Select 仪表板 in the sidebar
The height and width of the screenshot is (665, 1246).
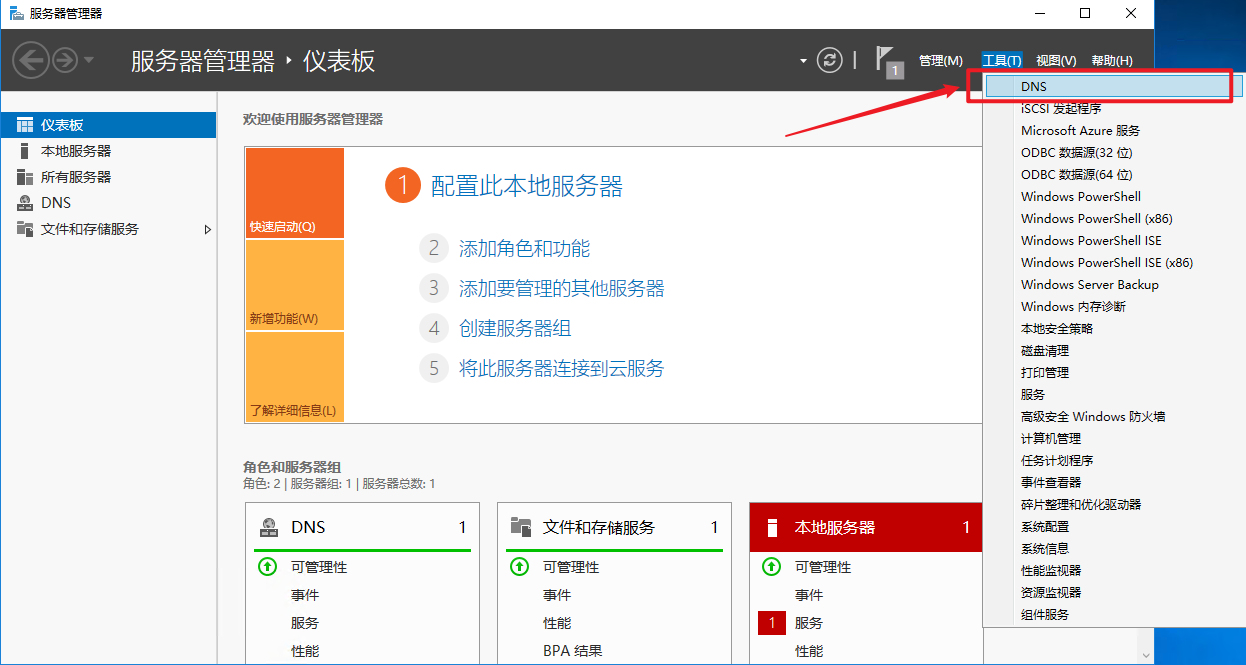pos(108,125)
